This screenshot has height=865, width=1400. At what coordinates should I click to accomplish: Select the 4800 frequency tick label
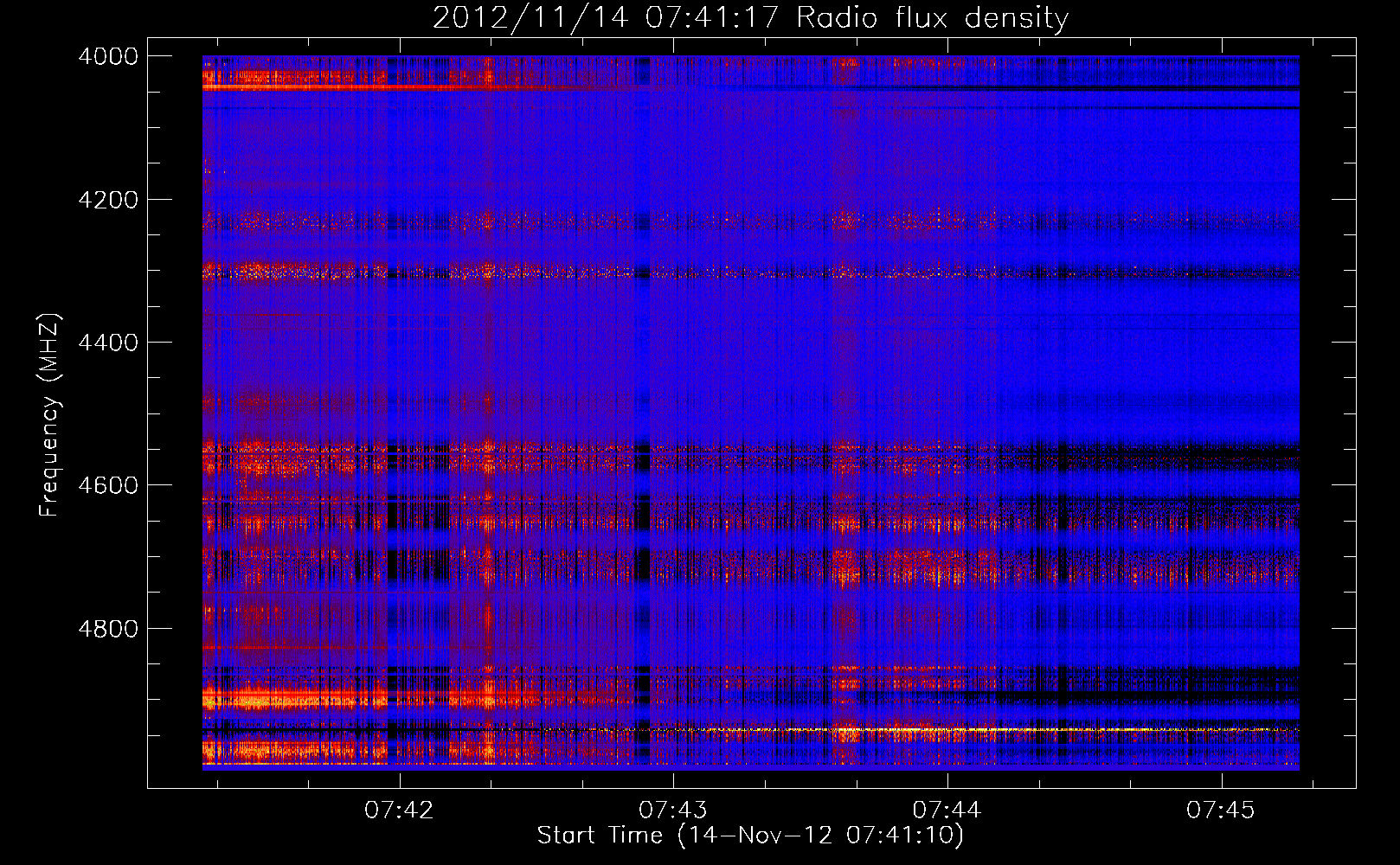coord(108,629)
